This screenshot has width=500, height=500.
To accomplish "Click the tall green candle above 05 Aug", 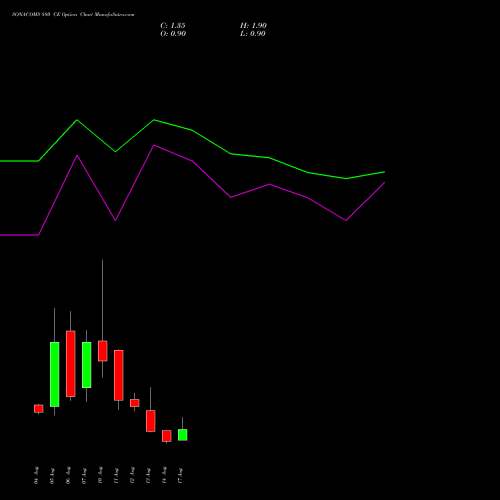I will pyautogui.click(x=55, y=374).
